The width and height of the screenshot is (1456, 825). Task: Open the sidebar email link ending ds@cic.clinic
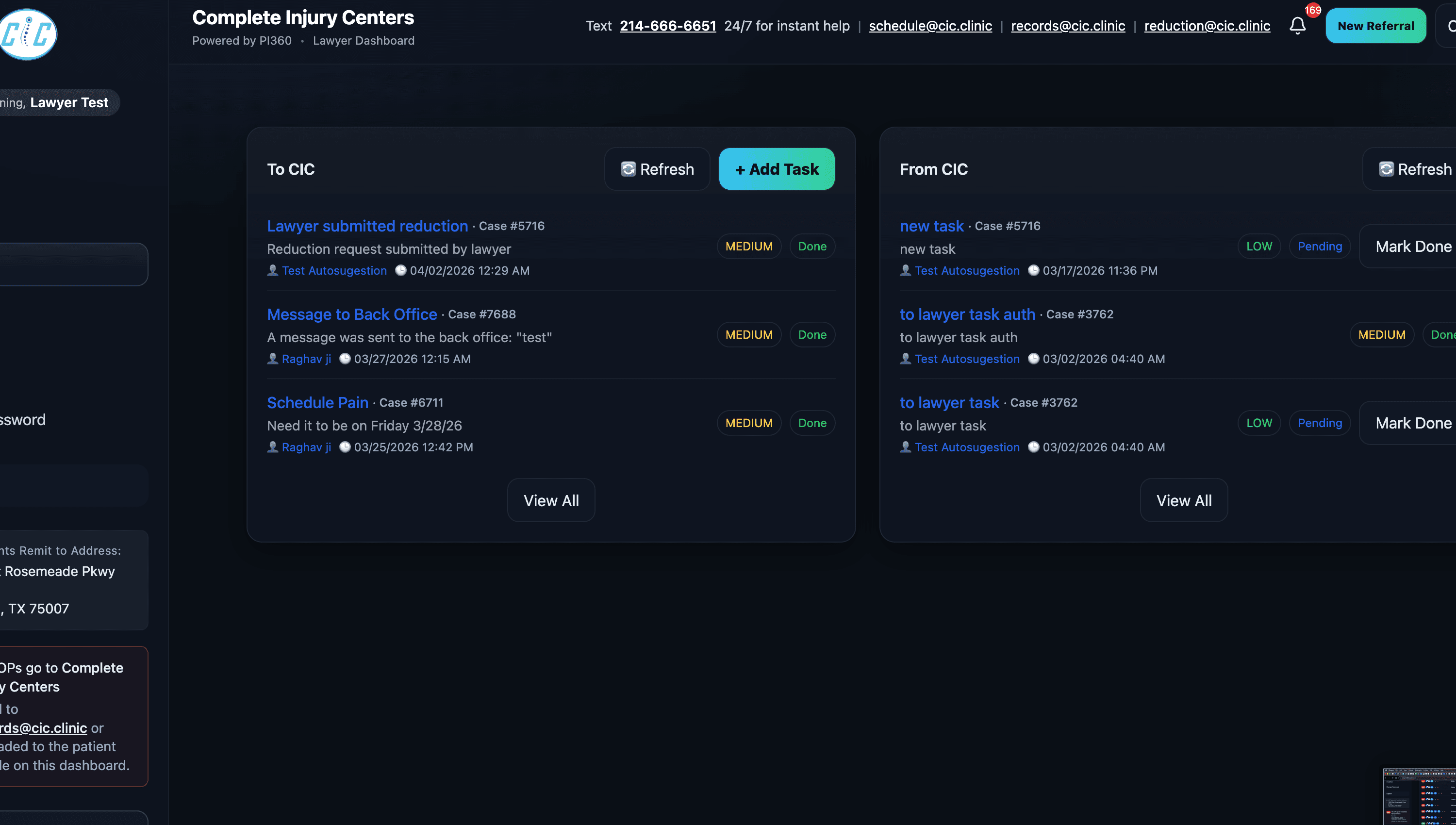[x=43, y=727]
